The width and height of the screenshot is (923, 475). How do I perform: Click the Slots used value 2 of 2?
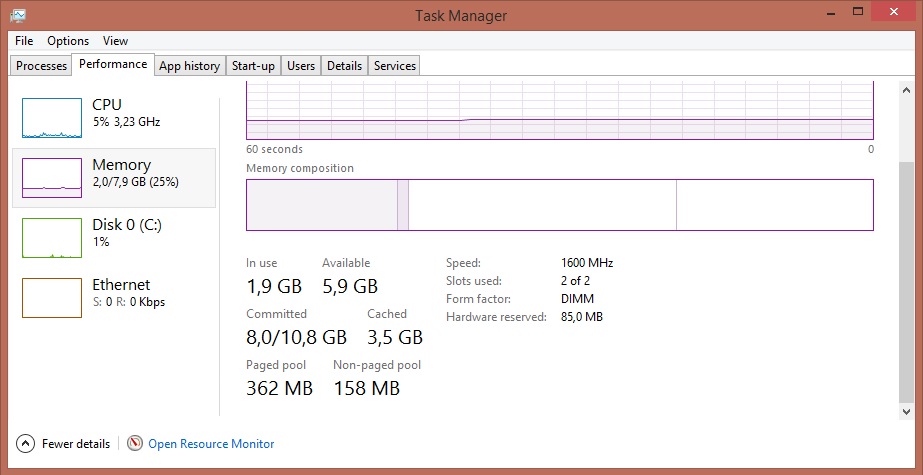(x=575, y=281)
